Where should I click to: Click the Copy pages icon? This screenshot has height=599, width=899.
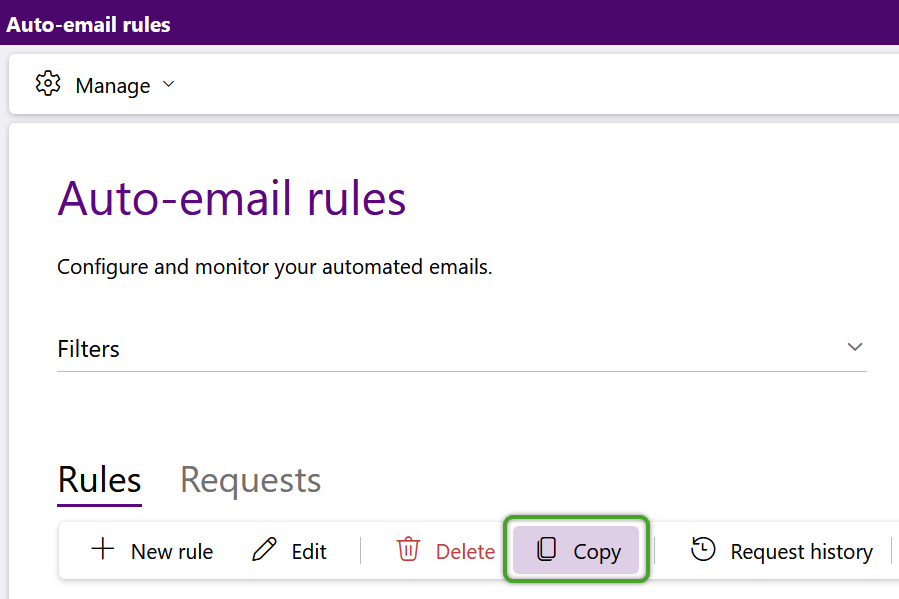point(546,549)
